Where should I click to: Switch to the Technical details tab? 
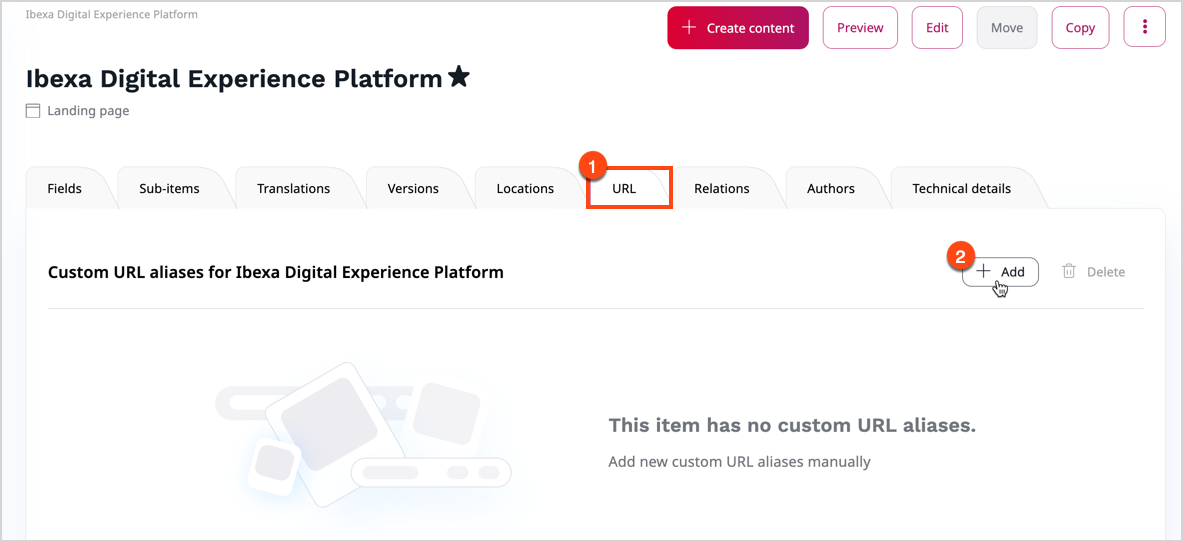(x=961, y=188)
